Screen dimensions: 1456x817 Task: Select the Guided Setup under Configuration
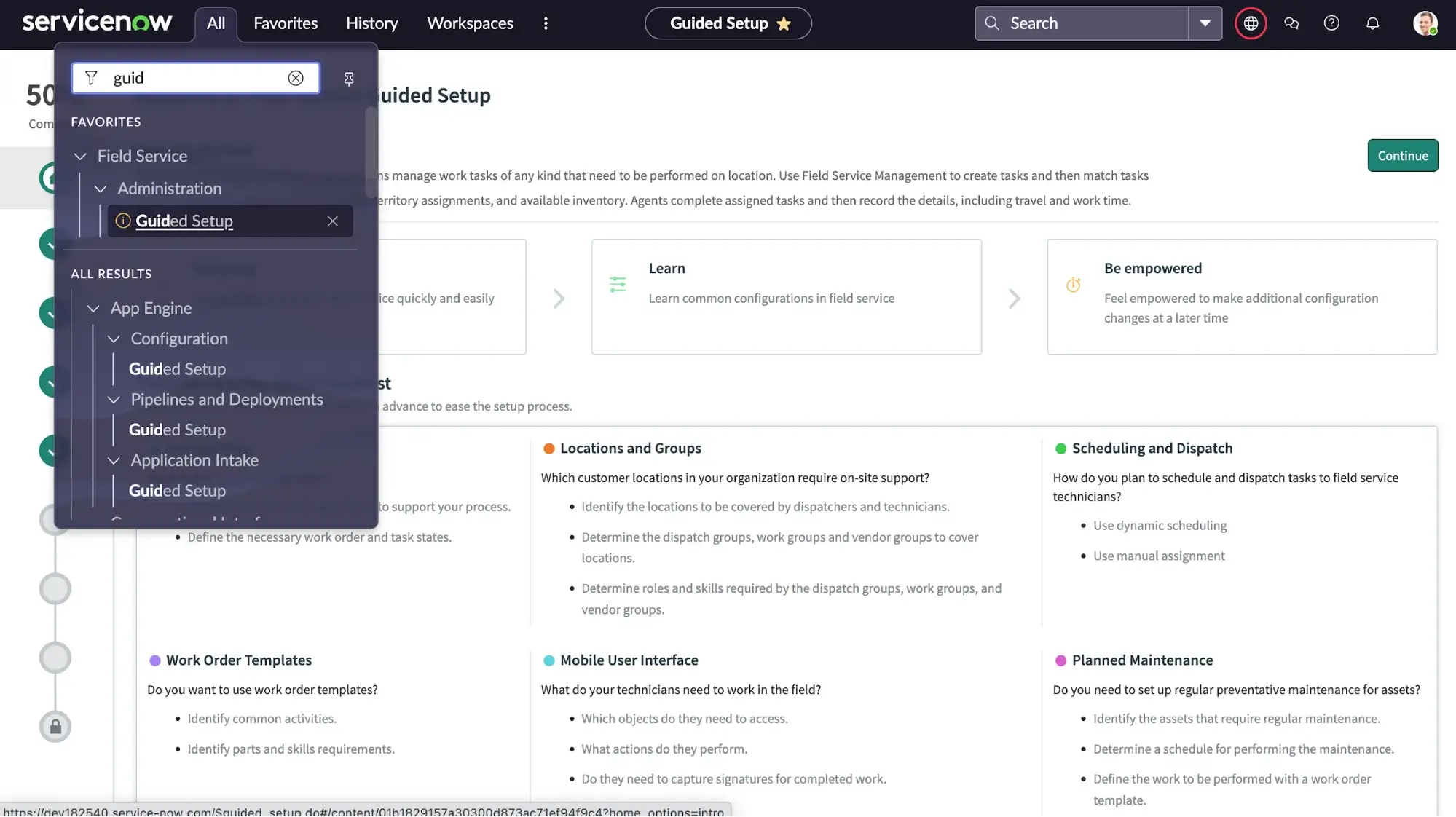(x=176, y=369)
